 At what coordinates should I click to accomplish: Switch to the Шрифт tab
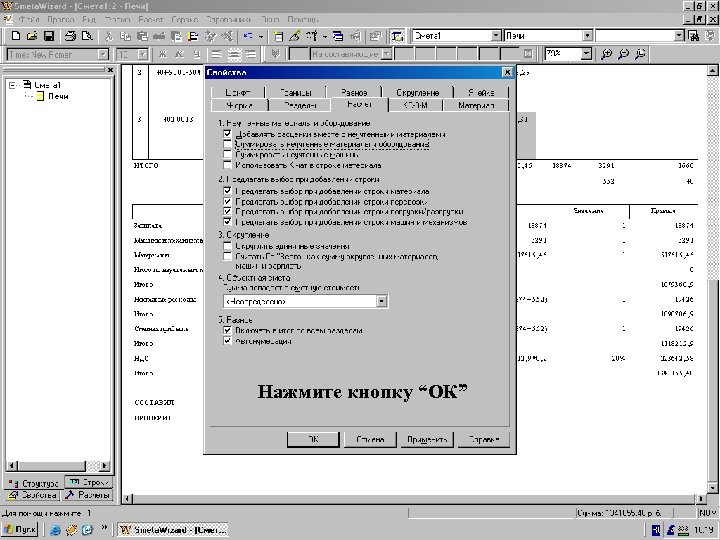tap(238, 92)
